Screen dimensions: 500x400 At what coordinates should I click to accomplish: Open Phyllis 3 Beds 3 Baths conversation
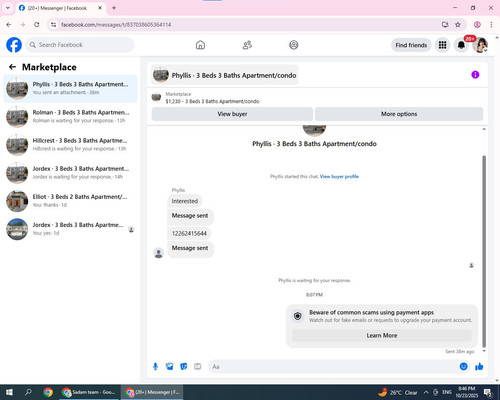coord(70,88)
